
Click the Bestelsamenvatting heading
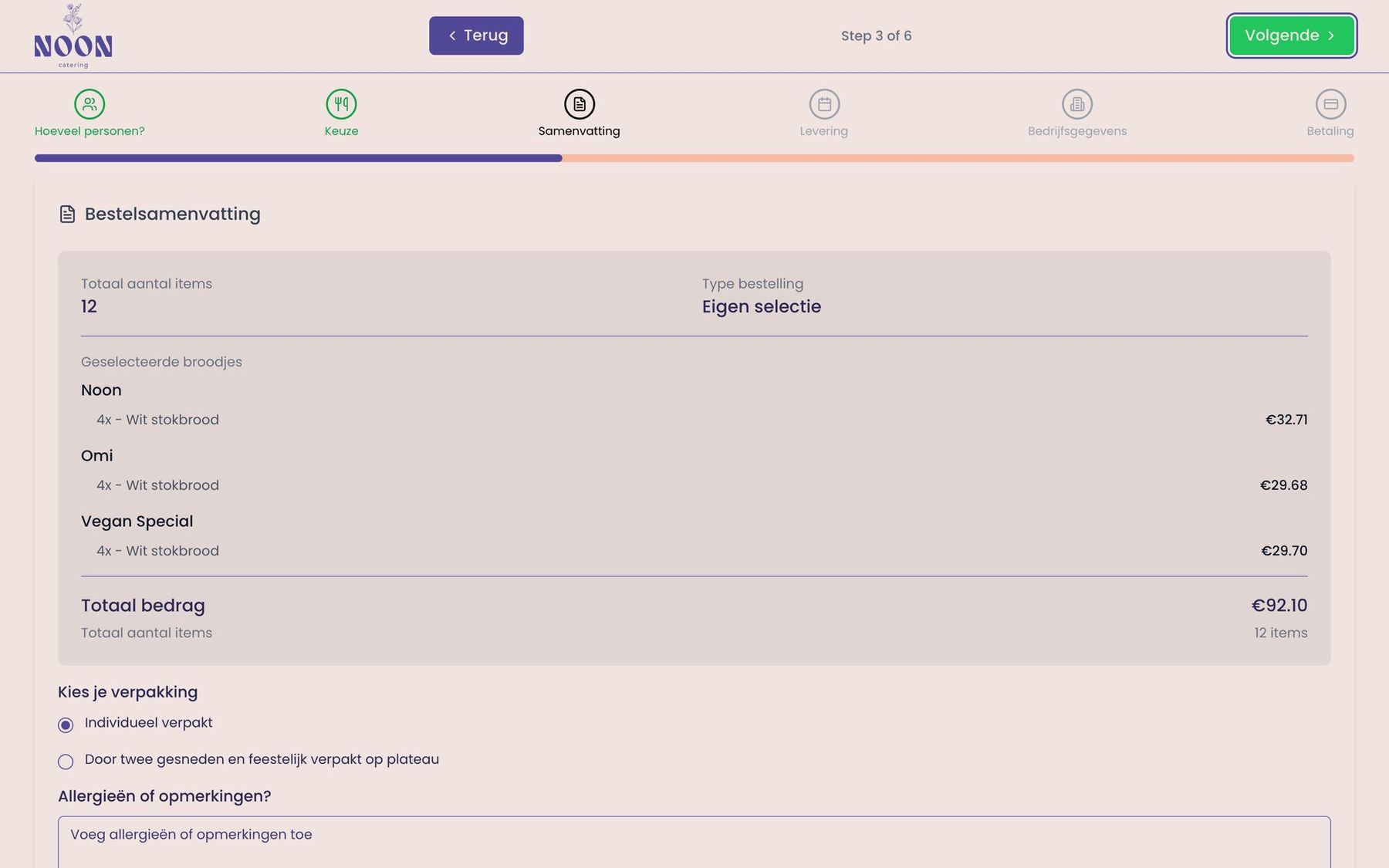[x=173, y=214]
